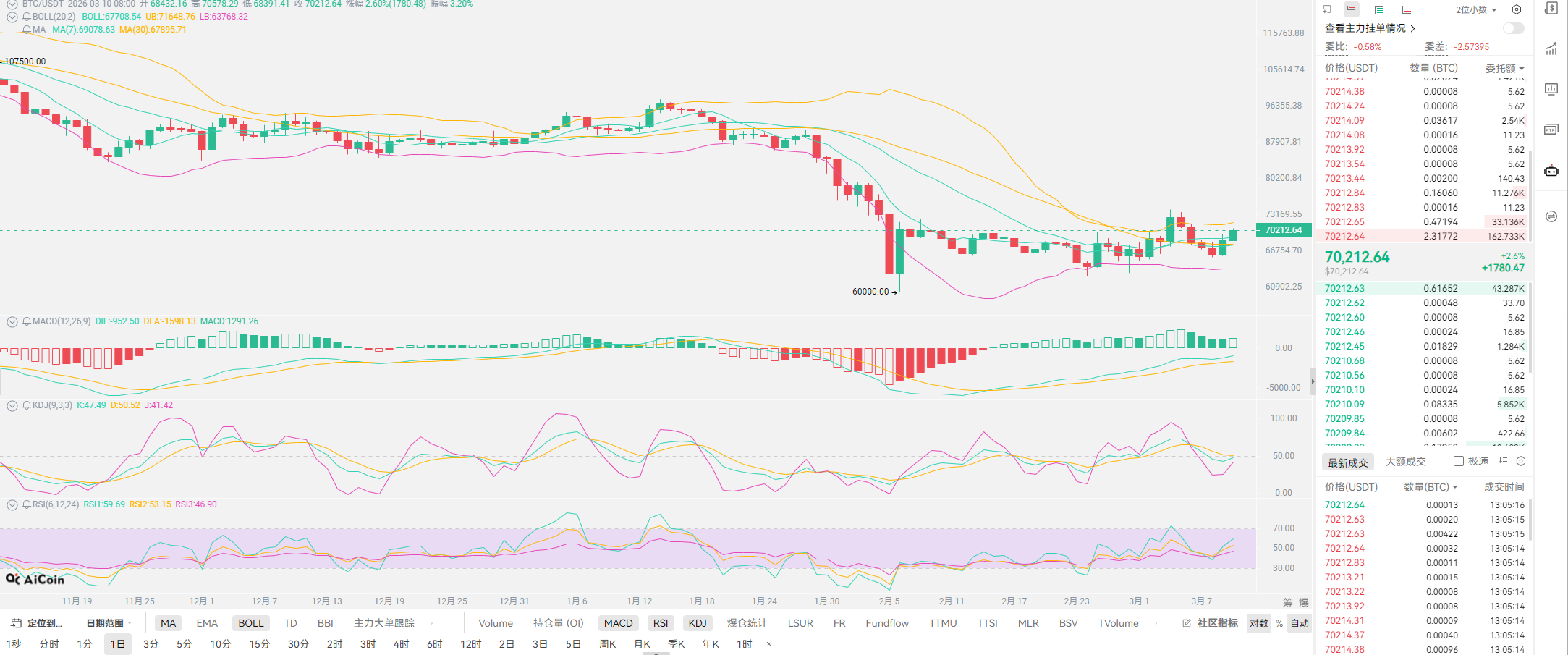This screenshot has height=655, width=1568.
Task: Open order book settings hexagon icon
Action: [x=1517, y=10]
